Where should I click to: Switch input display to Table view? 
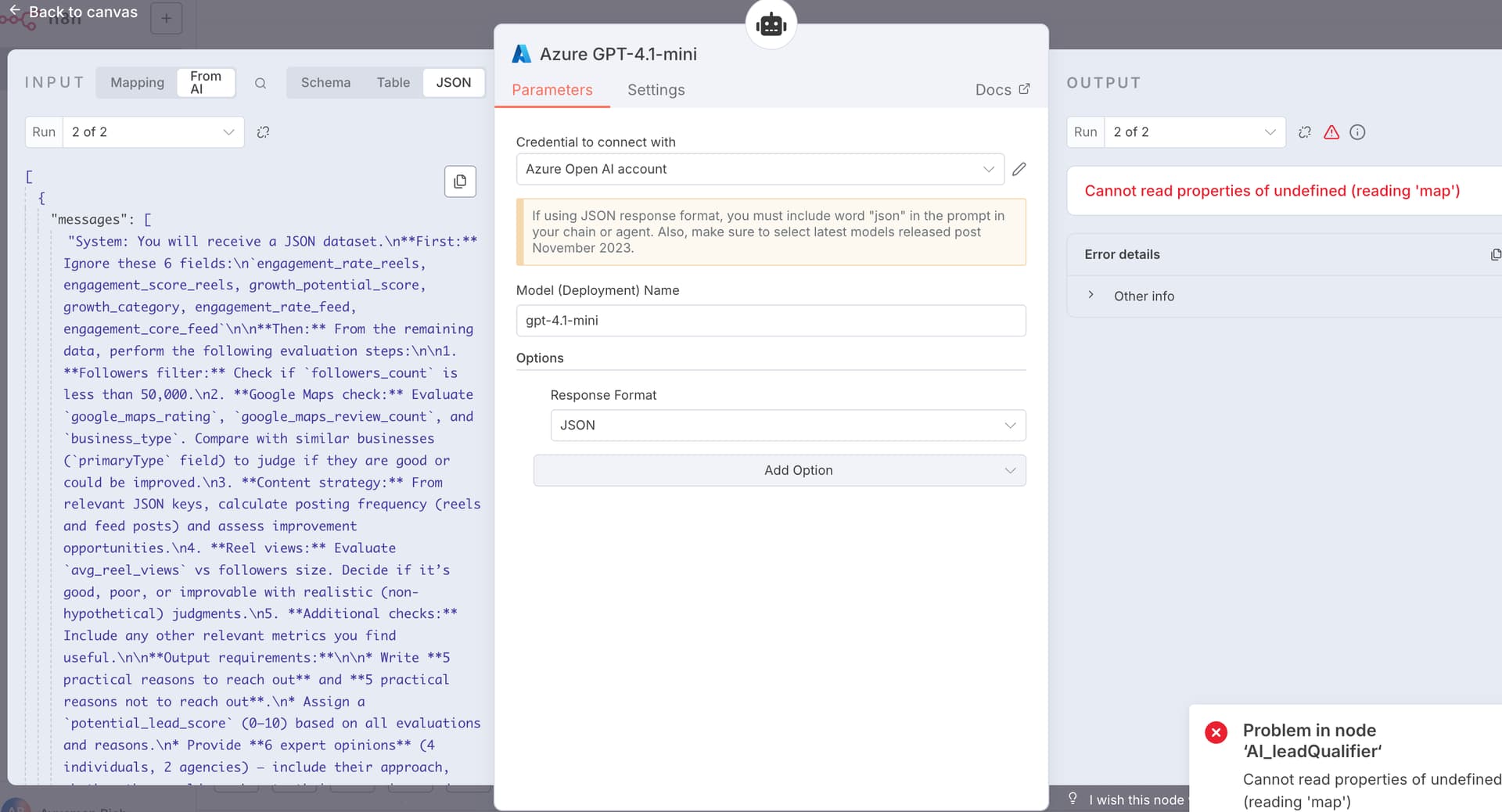point(393,82)
